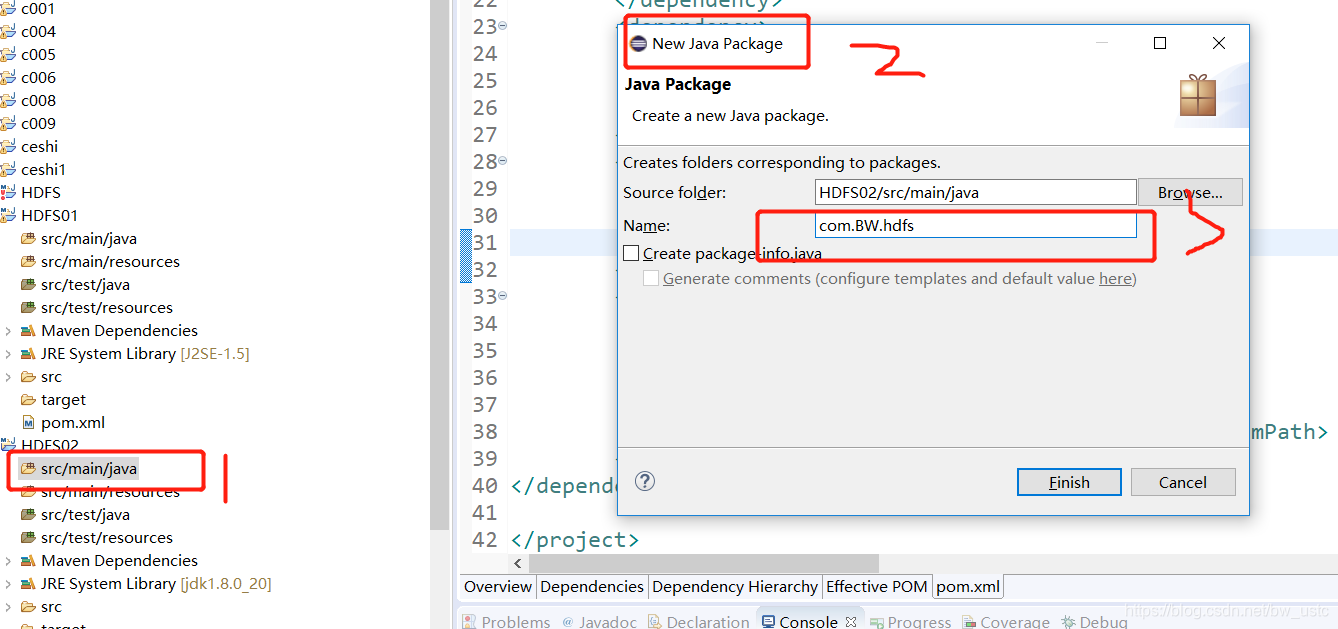Image resolution: width=1338 pixels, height=629 pixels.
Task: Open the help question mark in dialog
Action: [645, 481]
